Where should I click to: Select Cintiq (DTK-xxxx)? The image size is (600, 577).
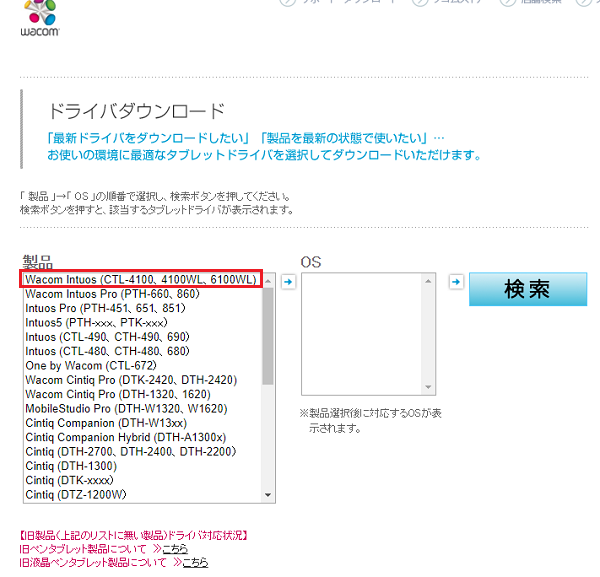tap(143, 480)
